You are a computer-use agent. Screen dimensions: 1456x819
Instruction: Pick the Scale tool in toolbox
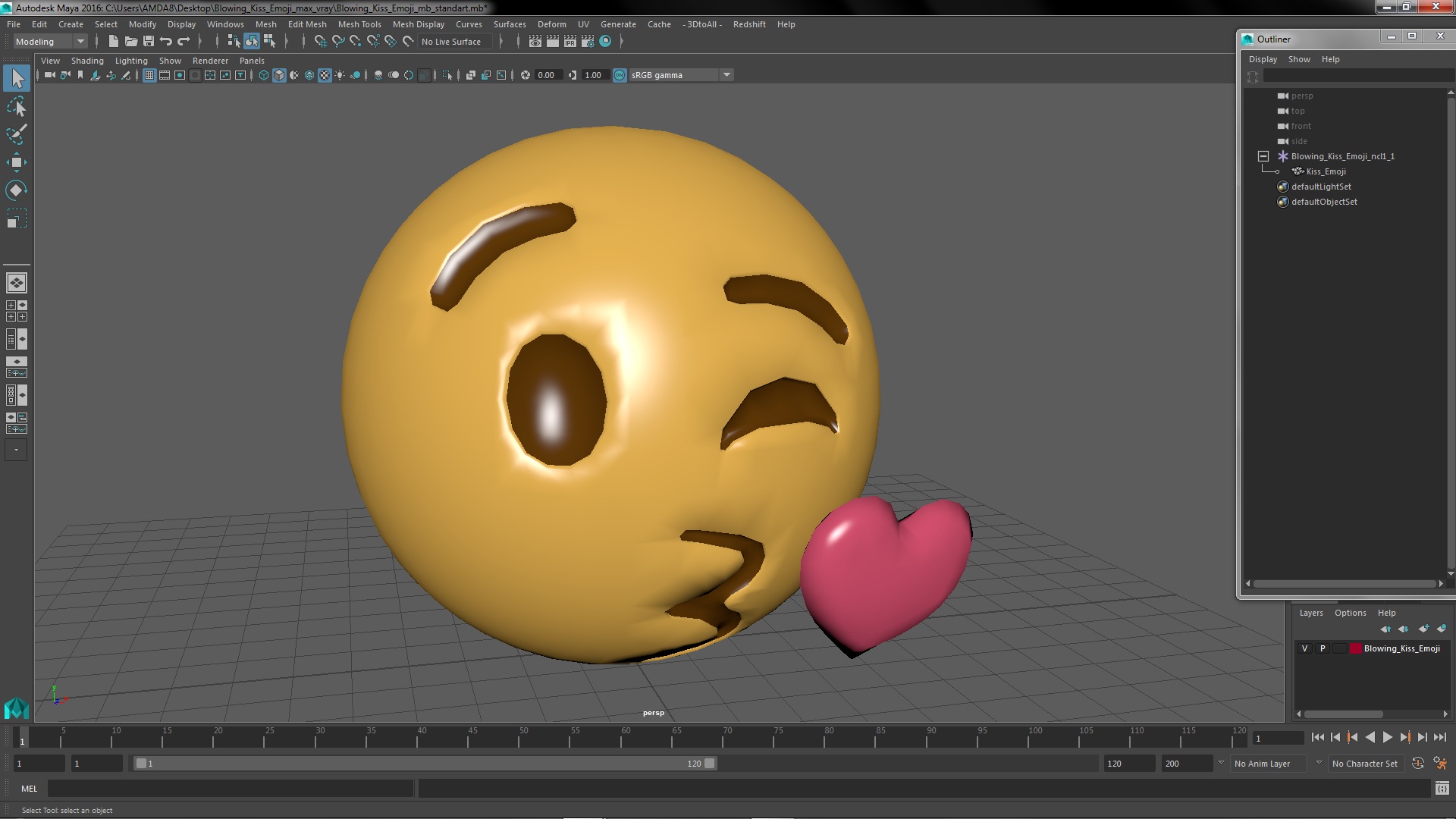tap(17, 218)
